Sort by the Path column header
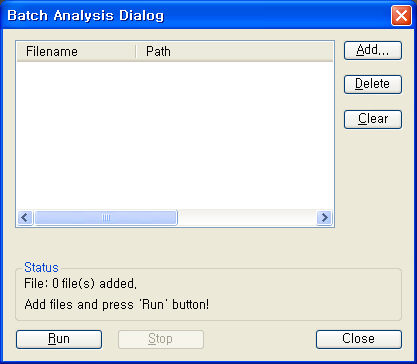 coord(234,52)
